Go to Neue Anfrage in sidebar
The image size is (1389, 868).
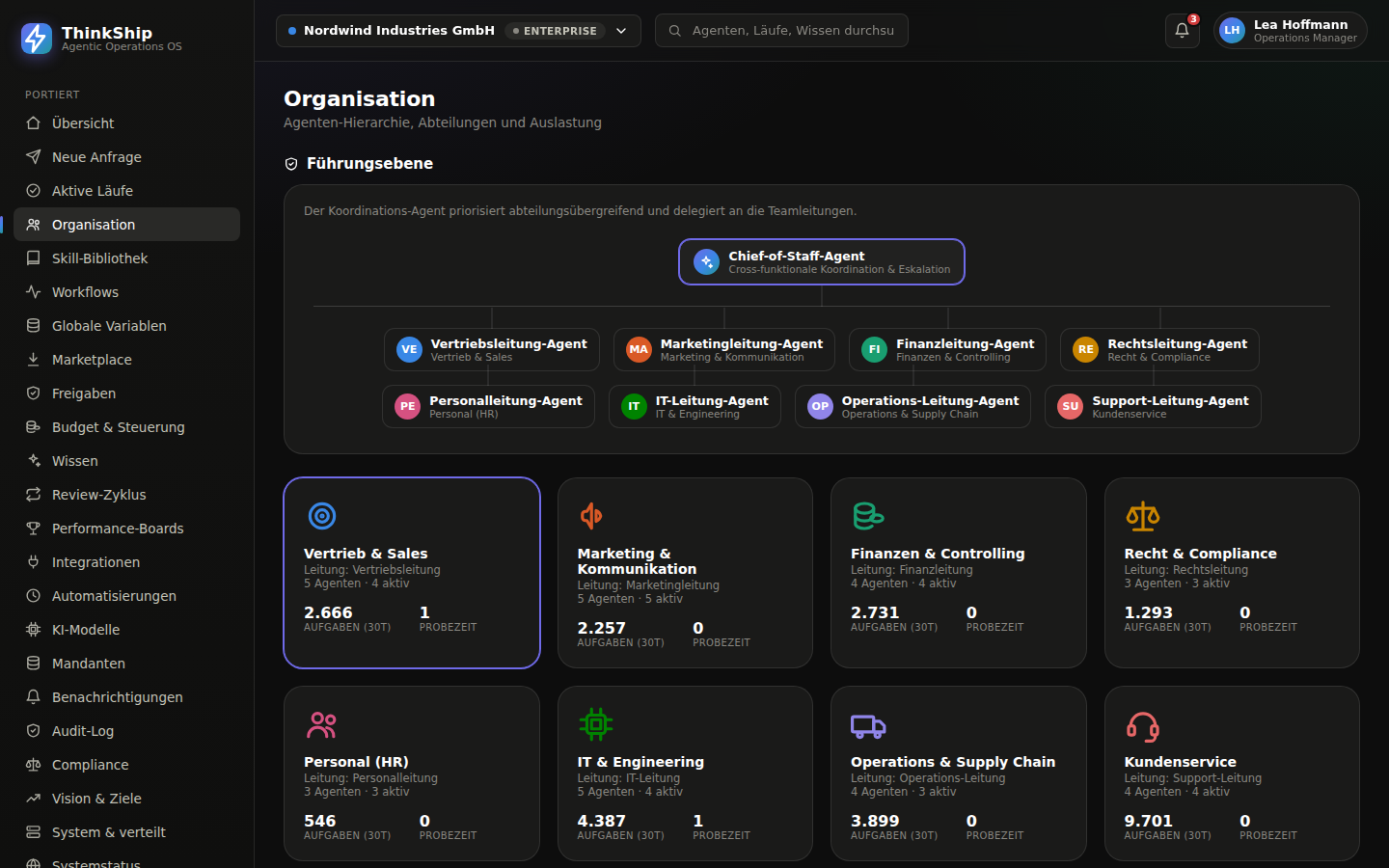point(127,157)
